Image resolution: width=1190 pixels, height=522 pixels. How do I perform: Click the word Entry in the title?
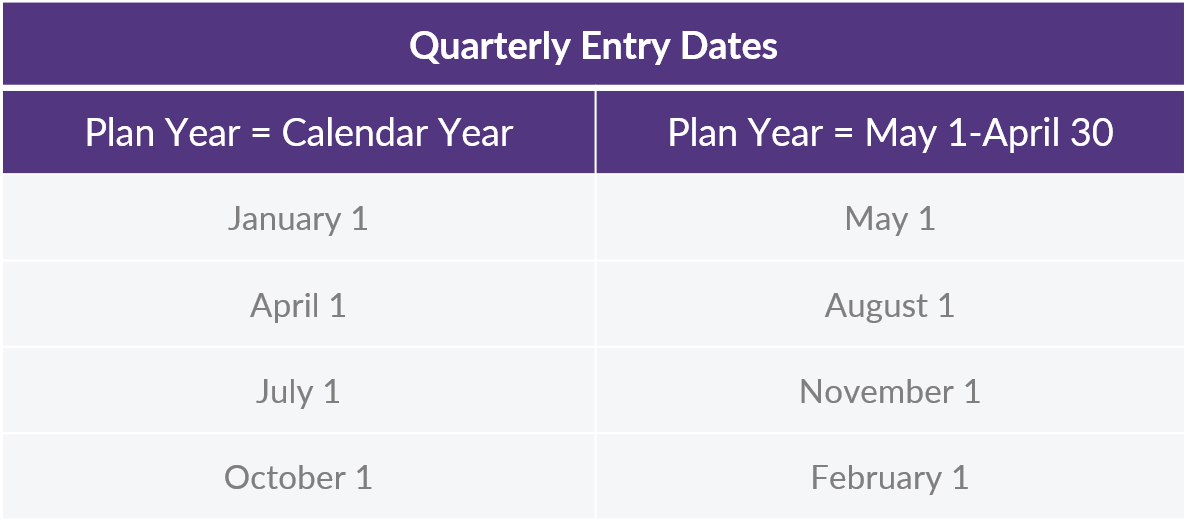pyautogui.click(x=625, y=47)
